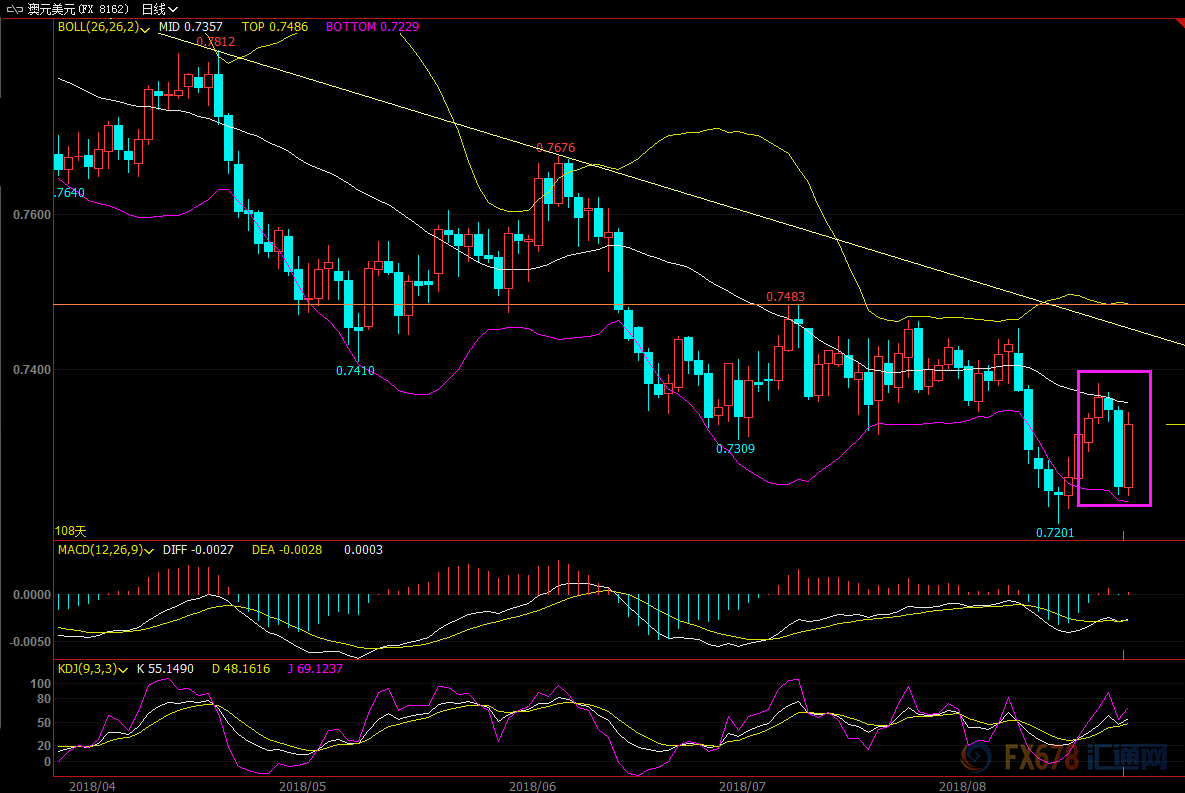Select the DEA -0.0028 reading

(x=286, y=550)
